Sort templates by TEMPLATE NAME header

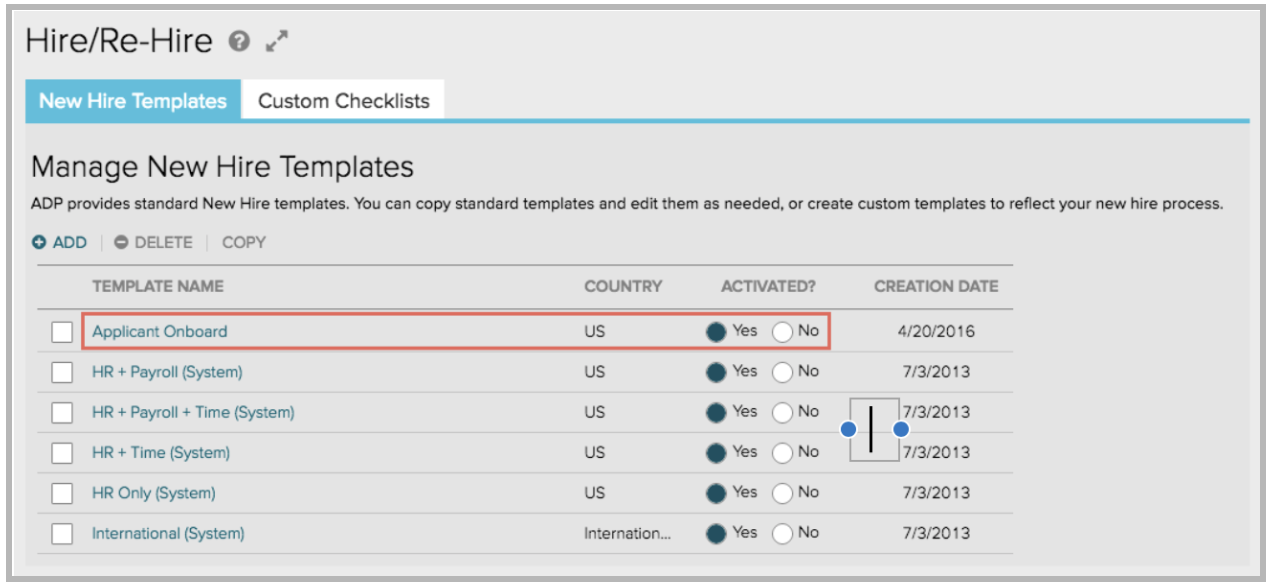pos(160,286)
